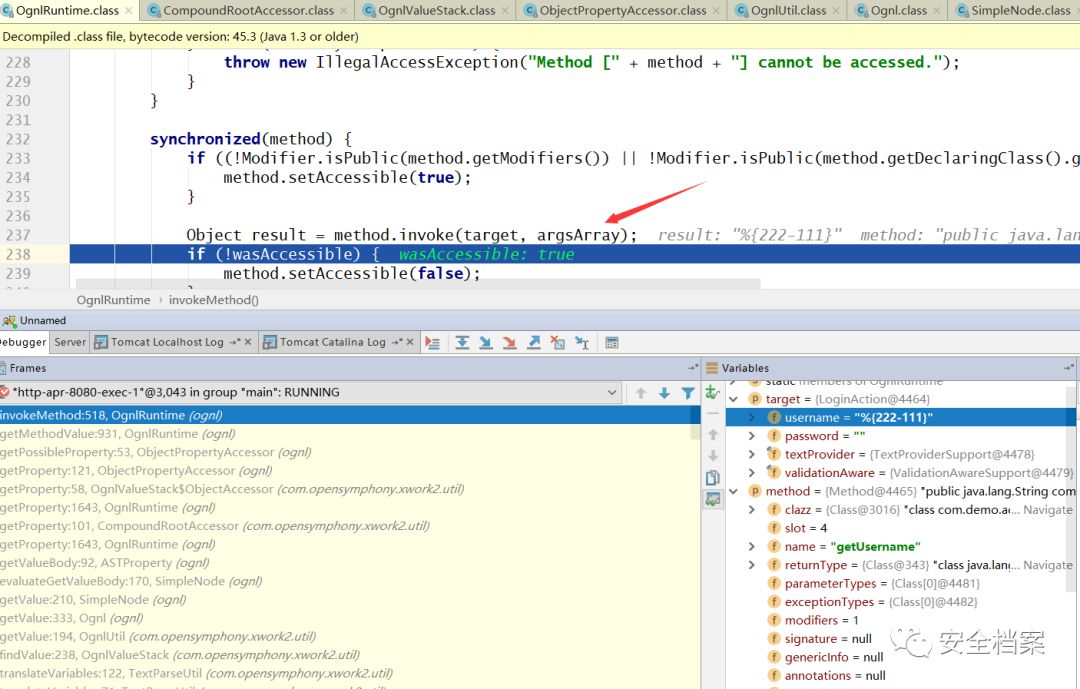
Task: Click the Variables panel hide pin icon
Action: pos(1068,368)
